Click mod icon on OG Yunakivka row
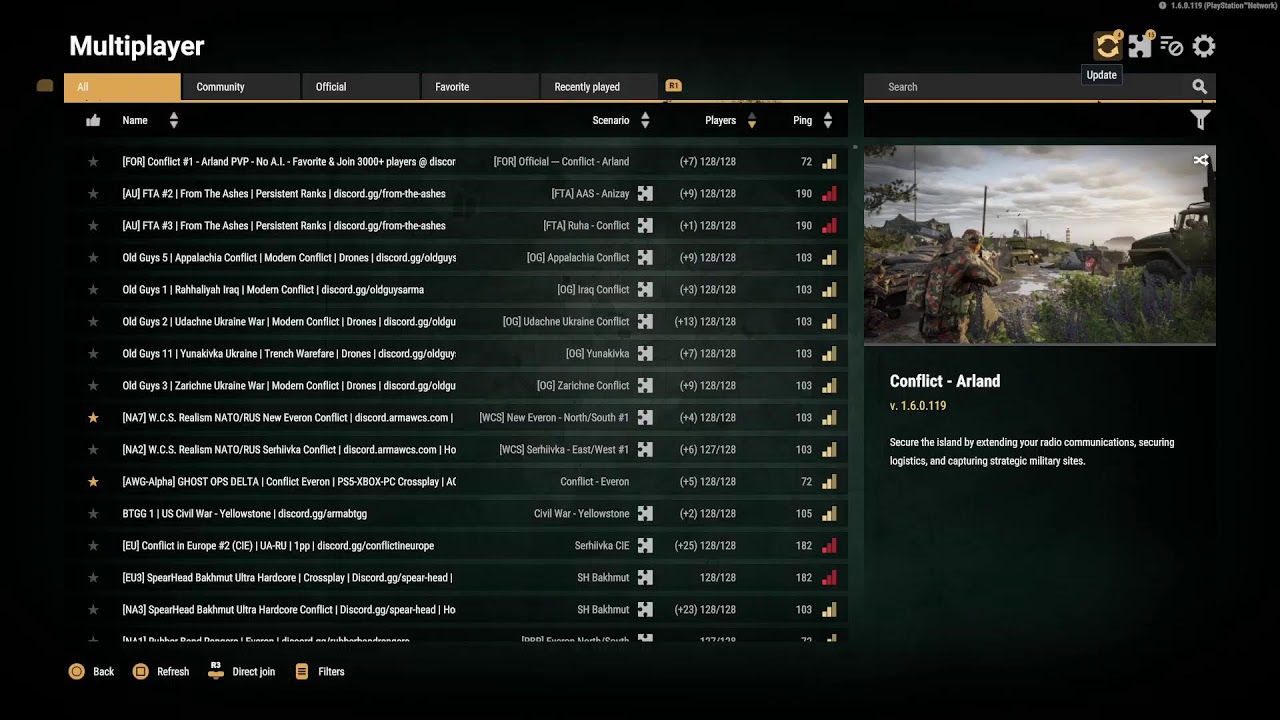This screenshot has width=1280, height=720. (x=645, y=354)
